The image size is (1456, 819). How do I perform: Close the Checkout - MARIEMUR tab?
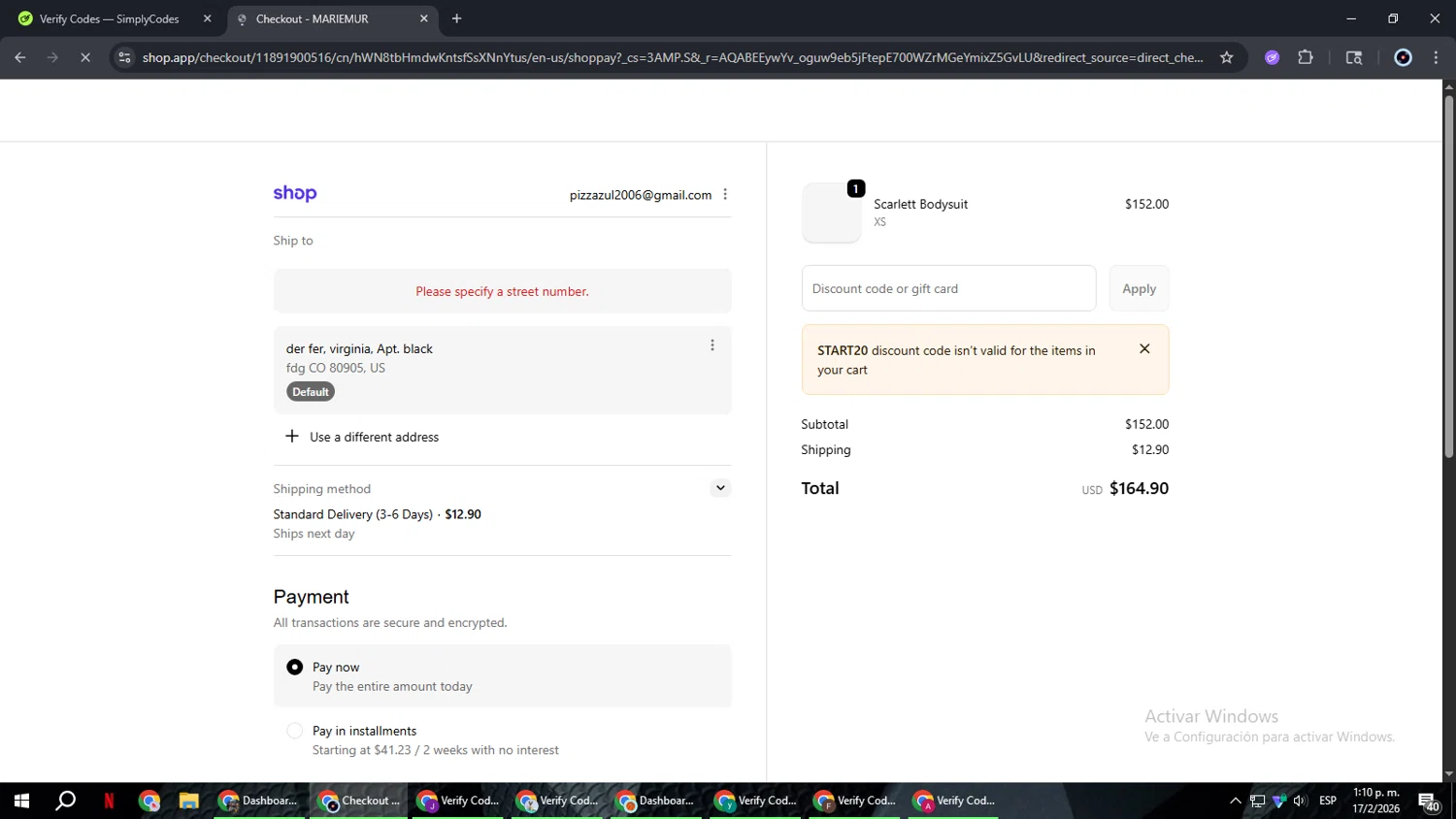pyautogui.click(x=424, y=18)
